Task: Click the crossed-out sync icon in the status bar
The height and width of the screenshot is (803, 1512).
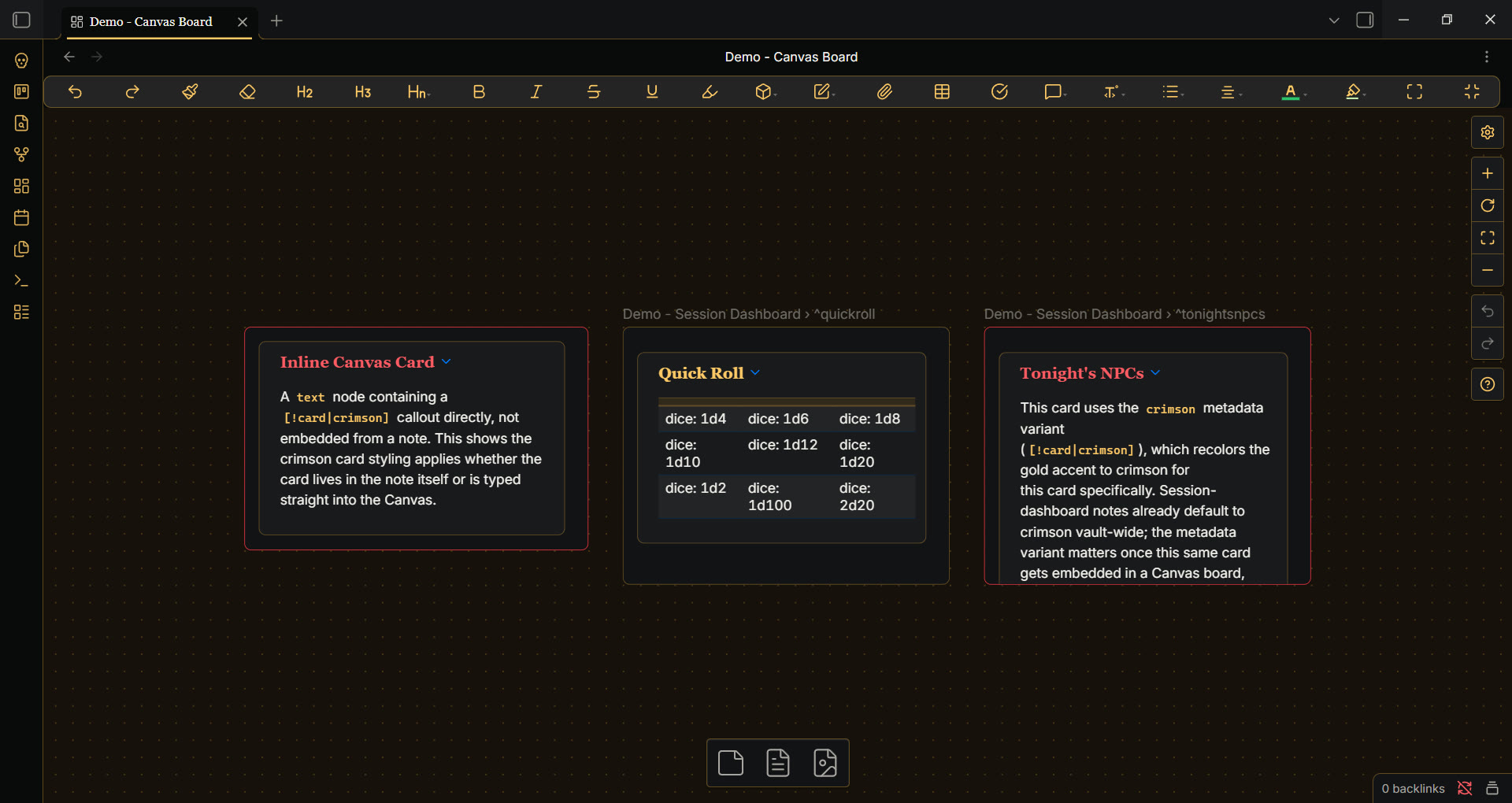Action: pyautogui.click(x=1465, y=788)
